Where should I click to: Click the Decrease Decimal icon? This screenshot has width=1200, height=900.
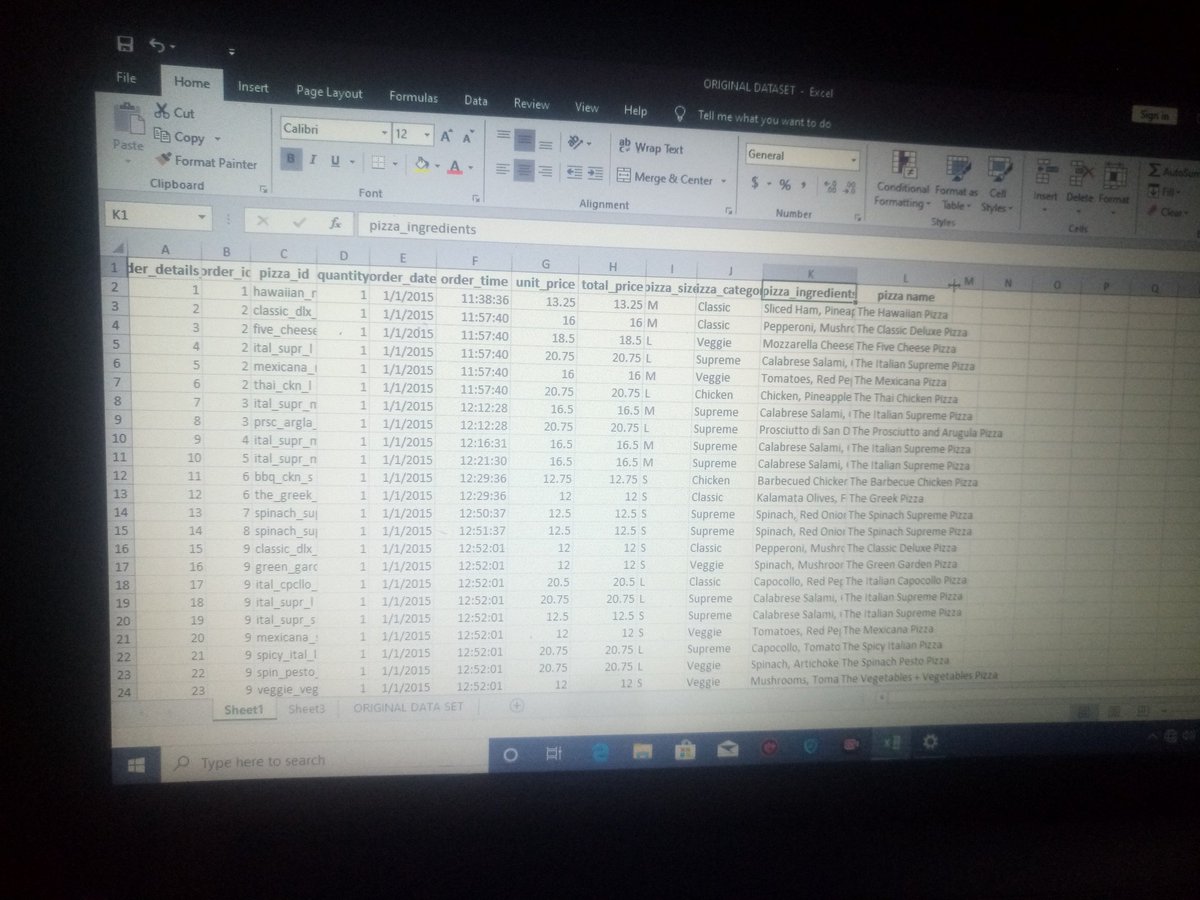[850, 186]
